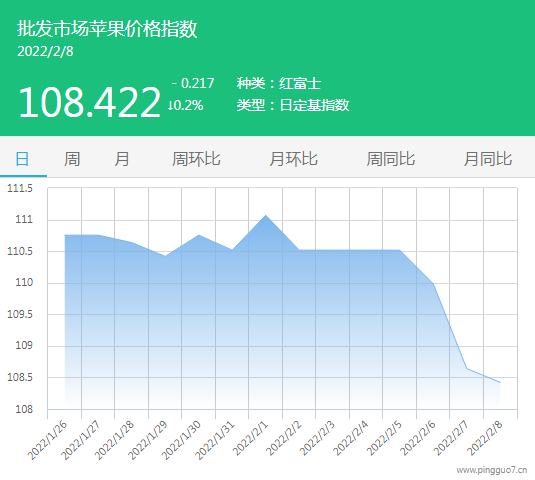Click the chart peak at 2022/2/1
Viewport: 535px width, 480px height.
click(266, 215)
